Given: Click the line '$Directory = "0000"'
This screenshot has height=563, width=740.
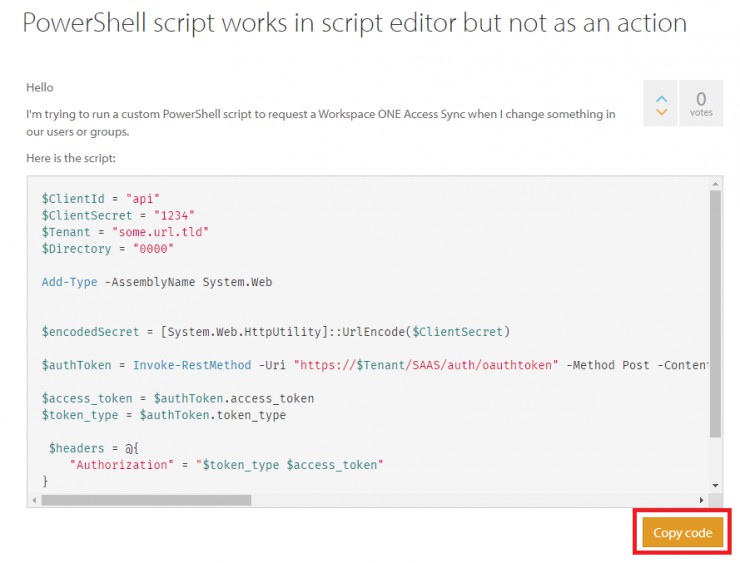Looking at the screenshot, I should [x=108, y=248].
